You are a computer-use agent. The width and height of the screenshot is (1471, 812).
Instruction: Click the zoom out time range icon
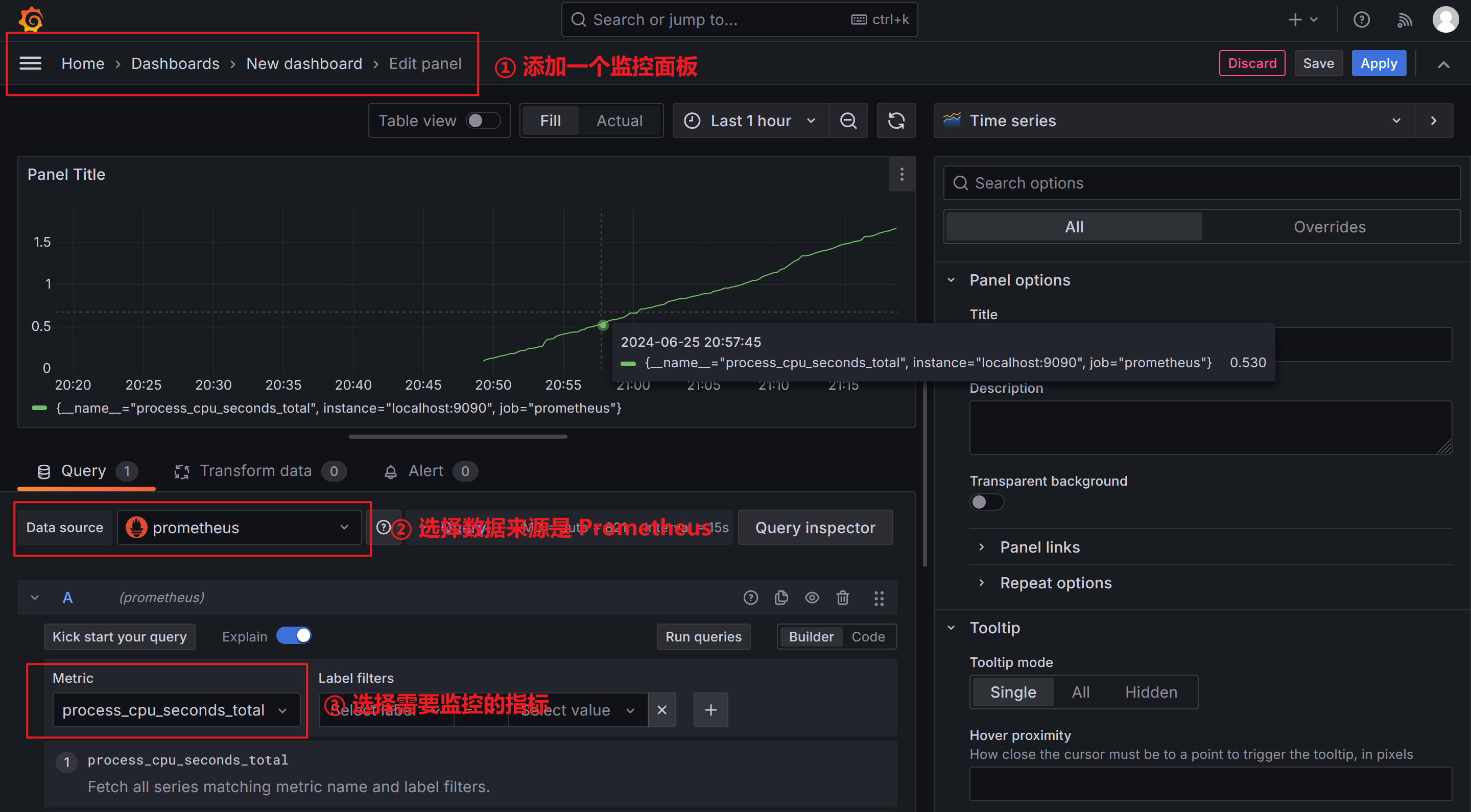[848, 121]
